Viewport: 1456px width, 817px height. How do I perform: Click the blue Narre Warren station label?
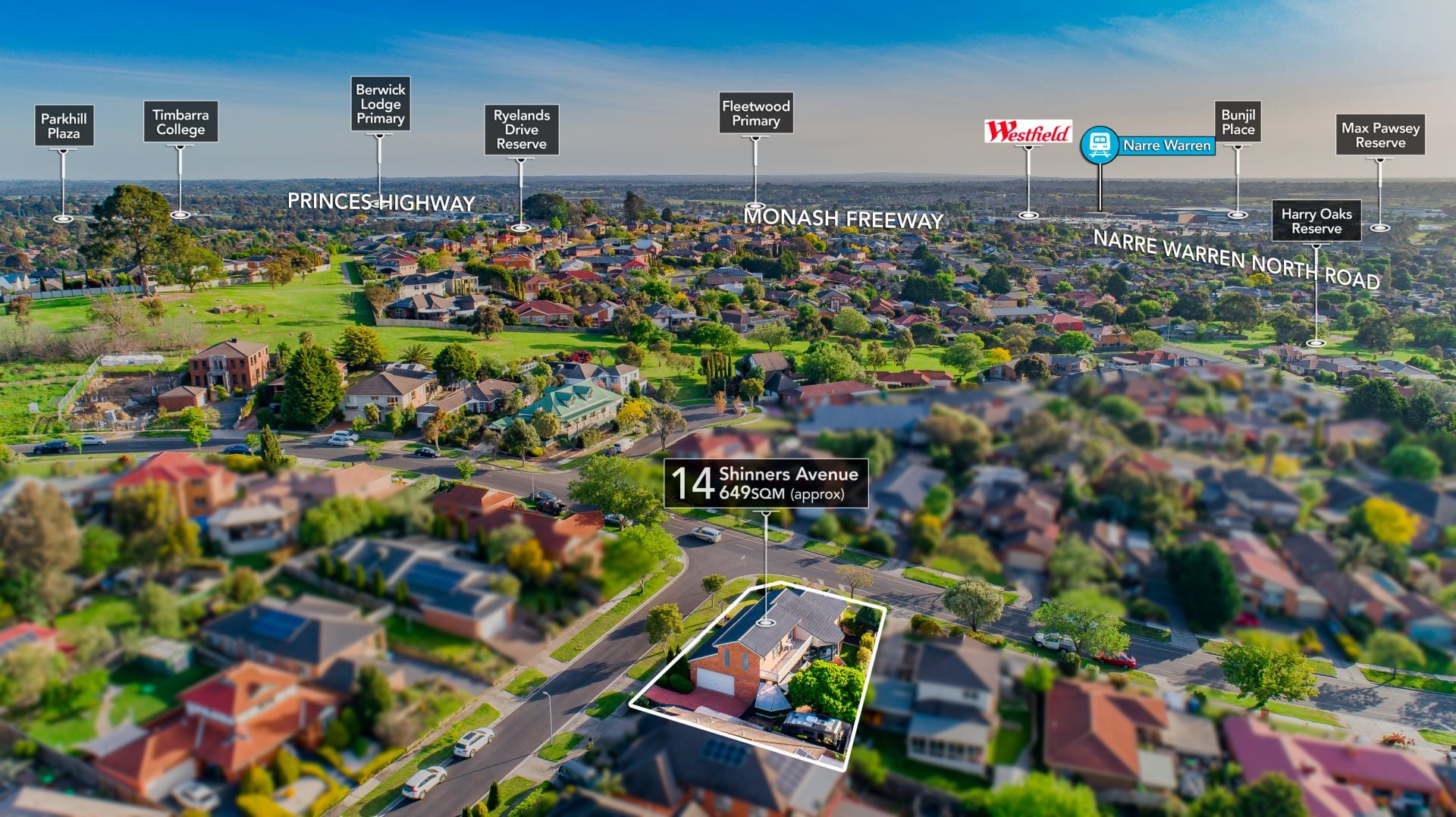tap(1166, 146)
